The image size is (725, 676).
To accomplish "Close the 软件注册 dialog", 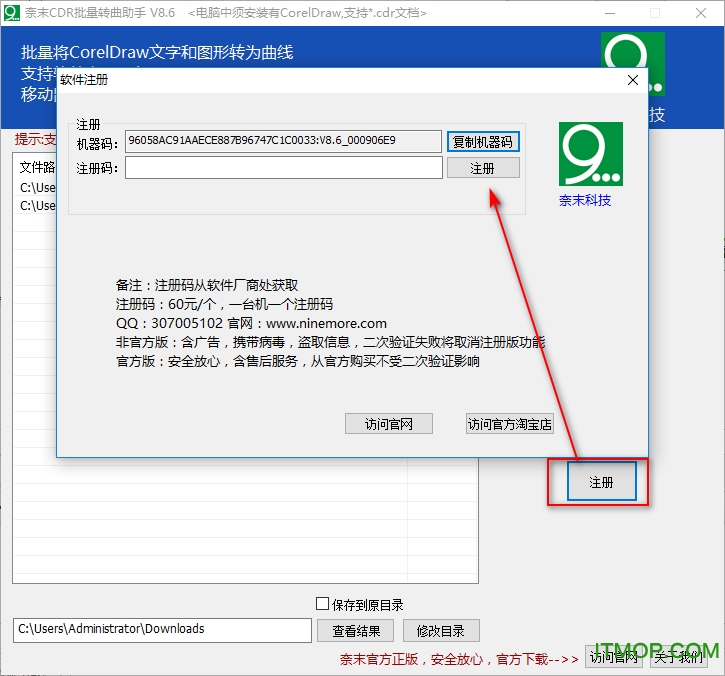I will click(x=631, y=80).
